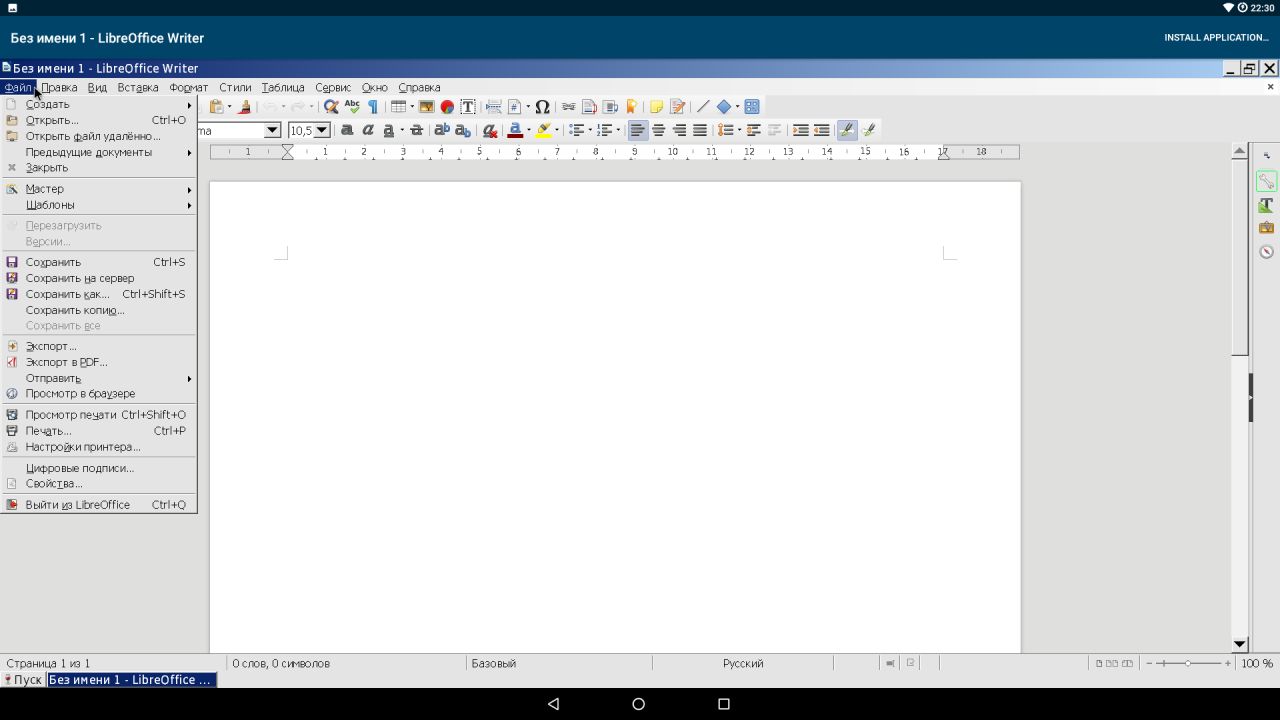Enable align right
The image size is (1280, 720).
[679, 130]
